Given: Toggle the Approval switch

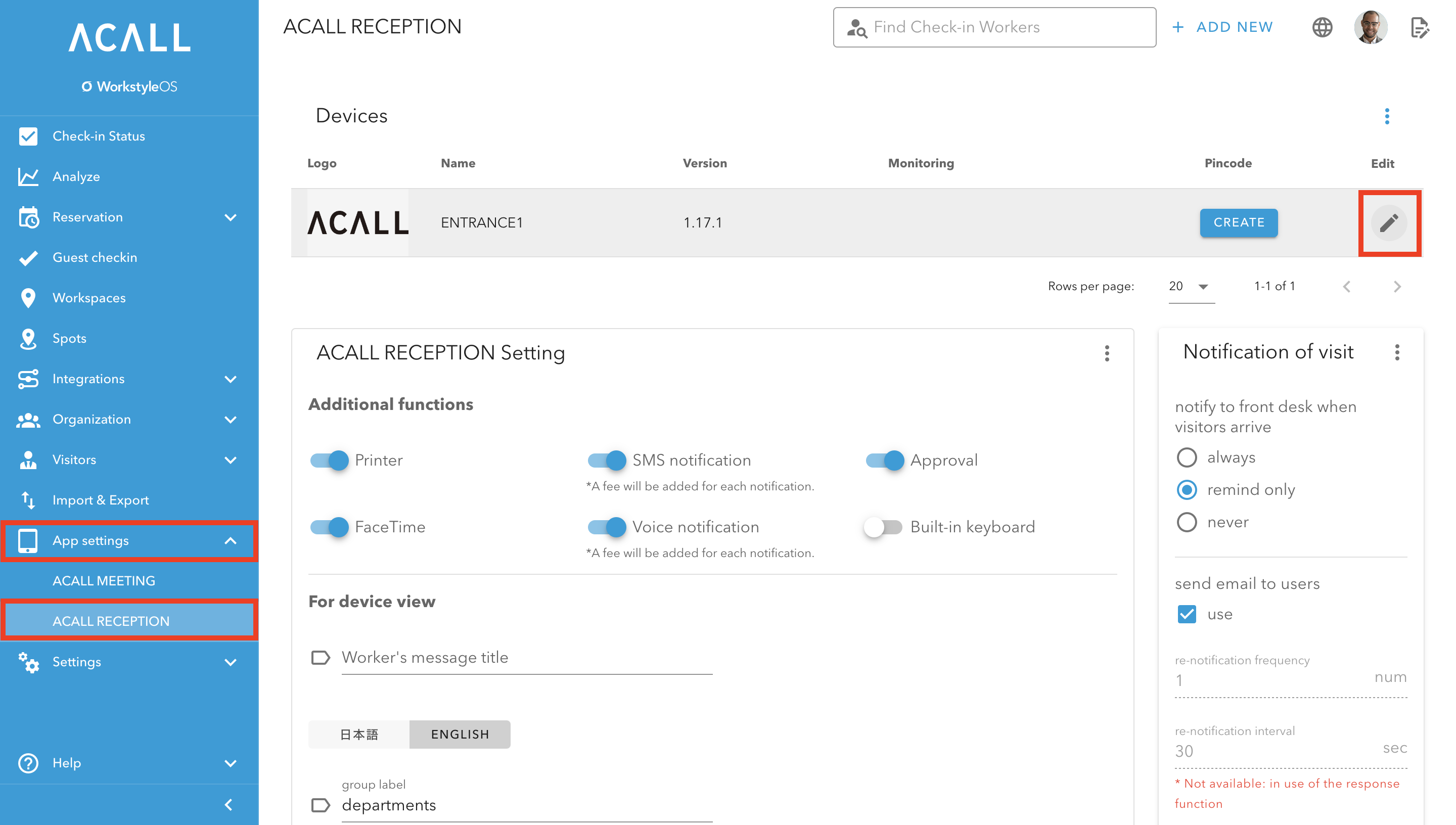Looking at the screenshot, I should pos(885,460).
